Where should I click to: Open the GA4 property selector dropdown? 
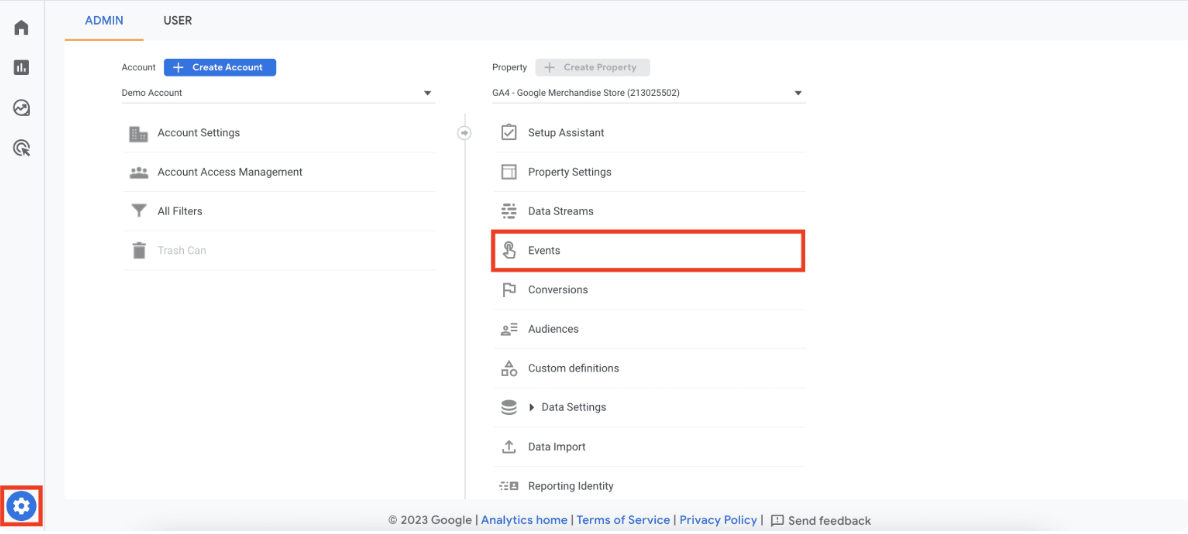649,93
